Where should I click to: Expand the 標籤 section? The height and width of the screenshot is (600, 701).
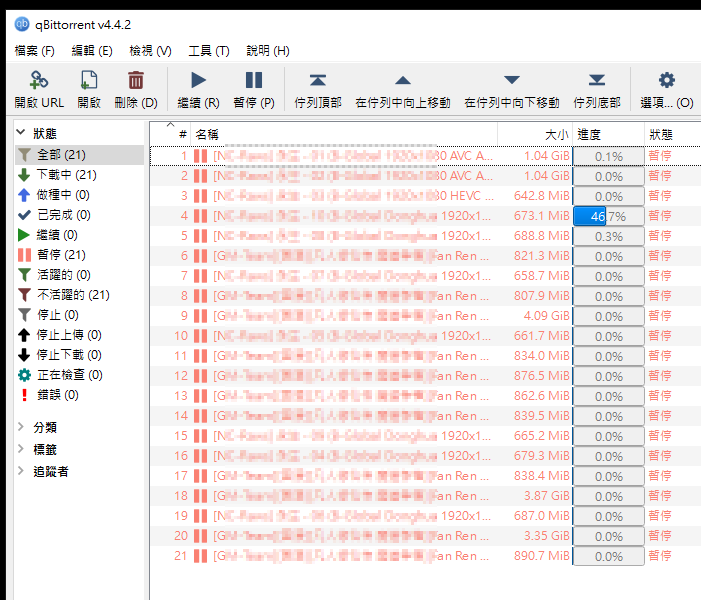pos(21,448)
